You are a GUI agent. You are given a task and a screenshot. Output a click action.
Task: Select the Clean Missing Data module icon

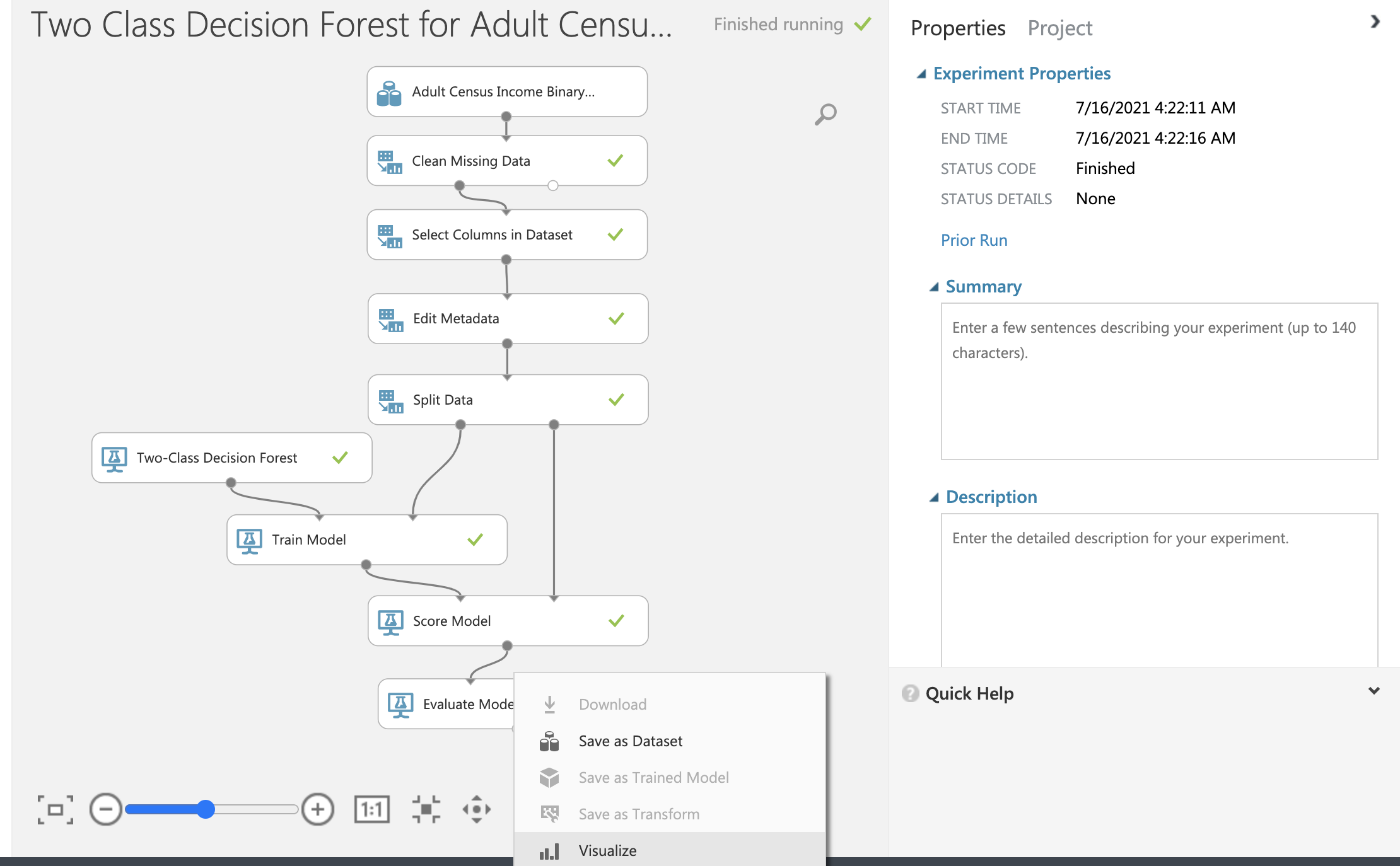tap(390, 161)
